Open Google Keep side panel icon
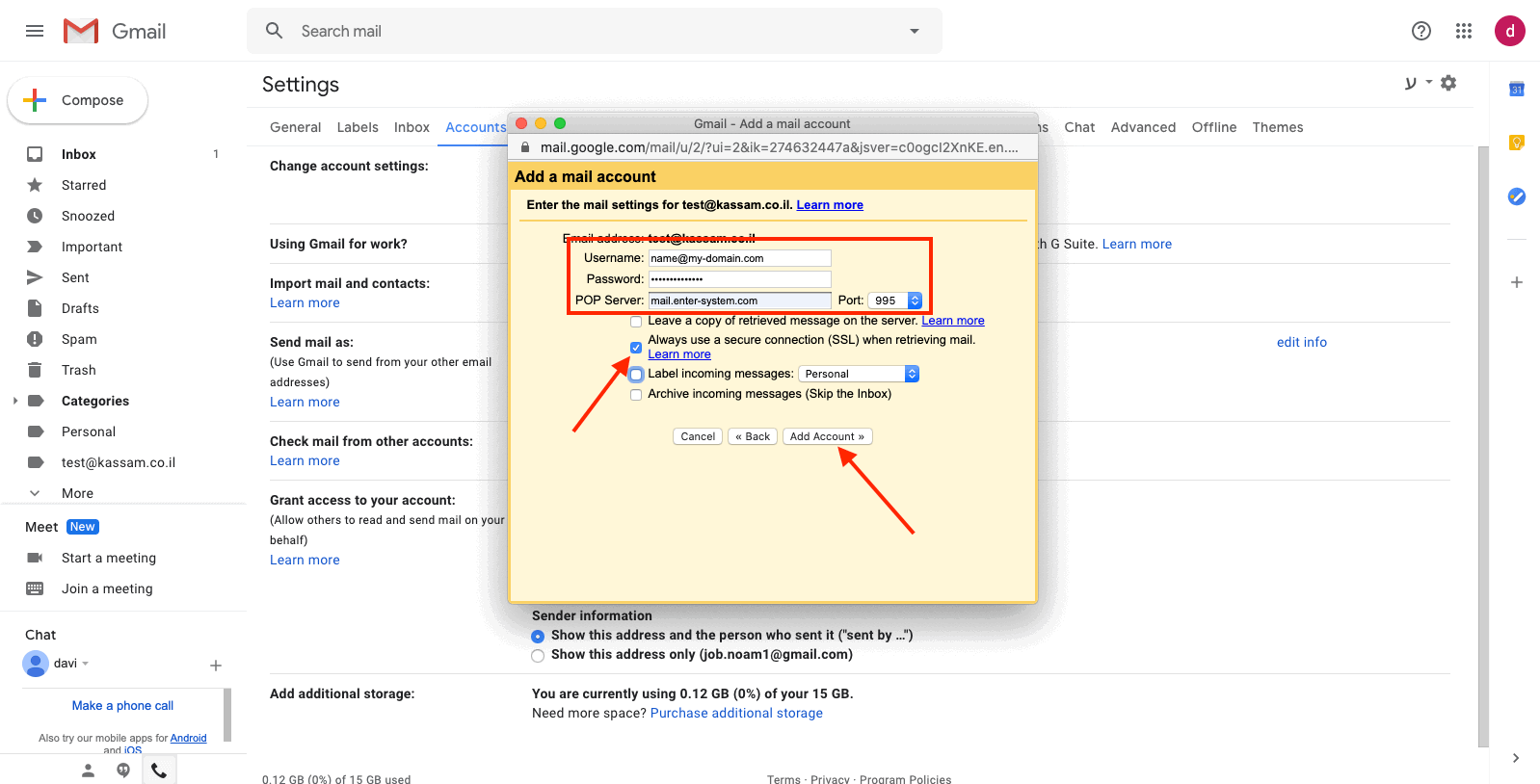 coord(1517,143)
